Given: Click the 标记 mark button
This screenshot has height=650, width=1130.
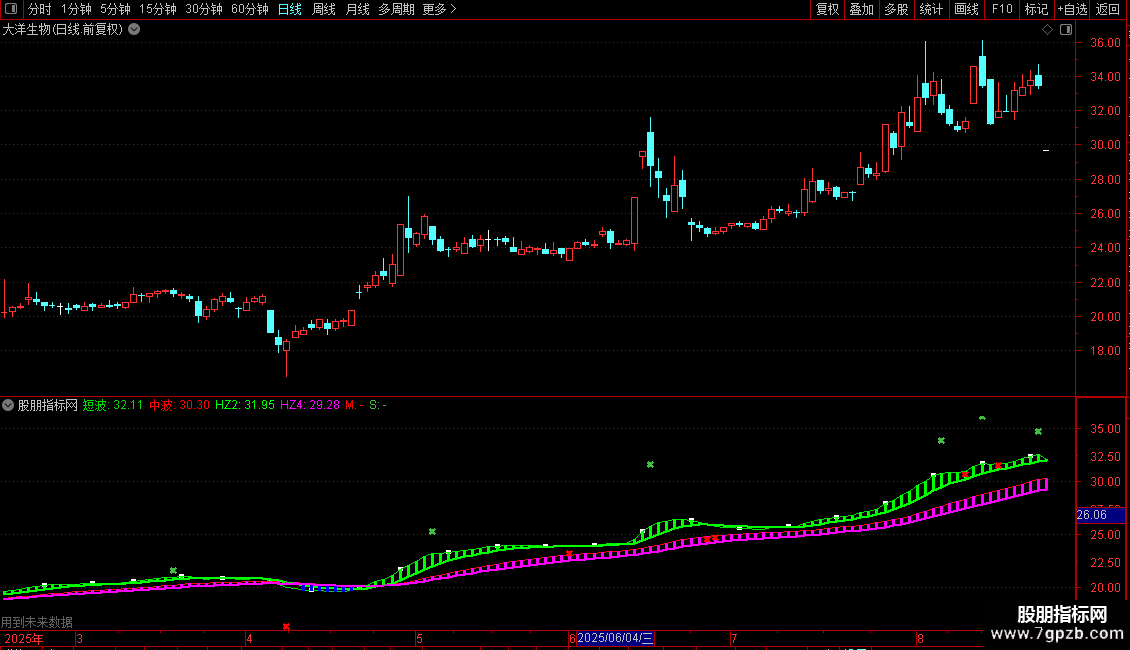Looking at the screenshot, I should pos(1036,9).
